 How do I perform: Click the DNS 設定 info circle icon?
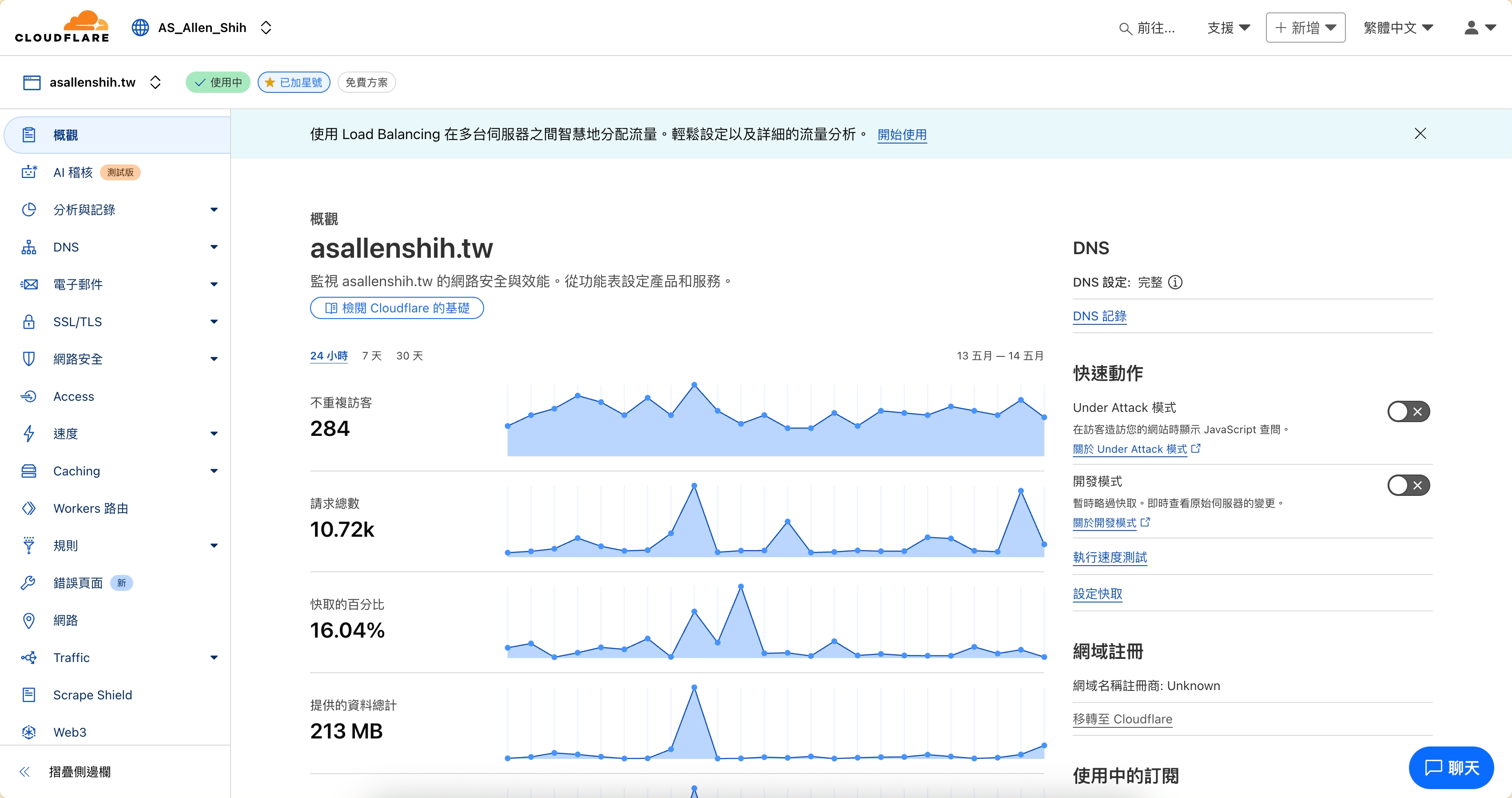pos(1175,283)
